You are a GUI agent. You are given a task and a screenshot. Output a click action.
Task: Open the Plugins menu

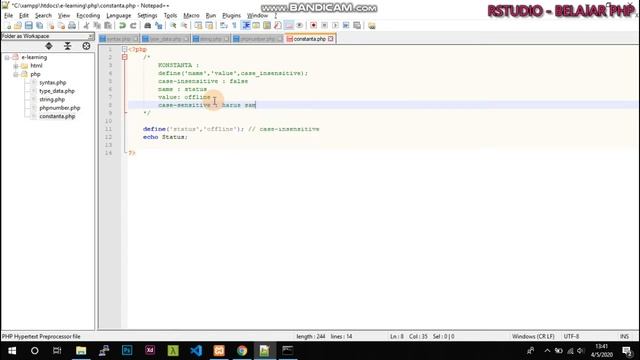[231, 16]
